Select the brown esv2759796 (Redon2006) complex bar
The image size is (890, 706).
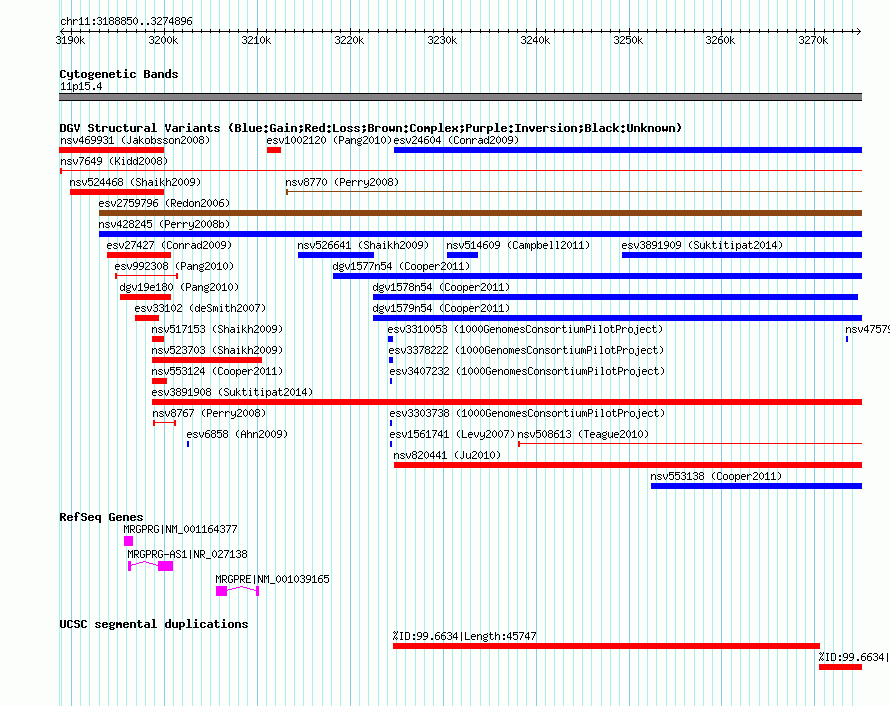click(x=480, y=213)
